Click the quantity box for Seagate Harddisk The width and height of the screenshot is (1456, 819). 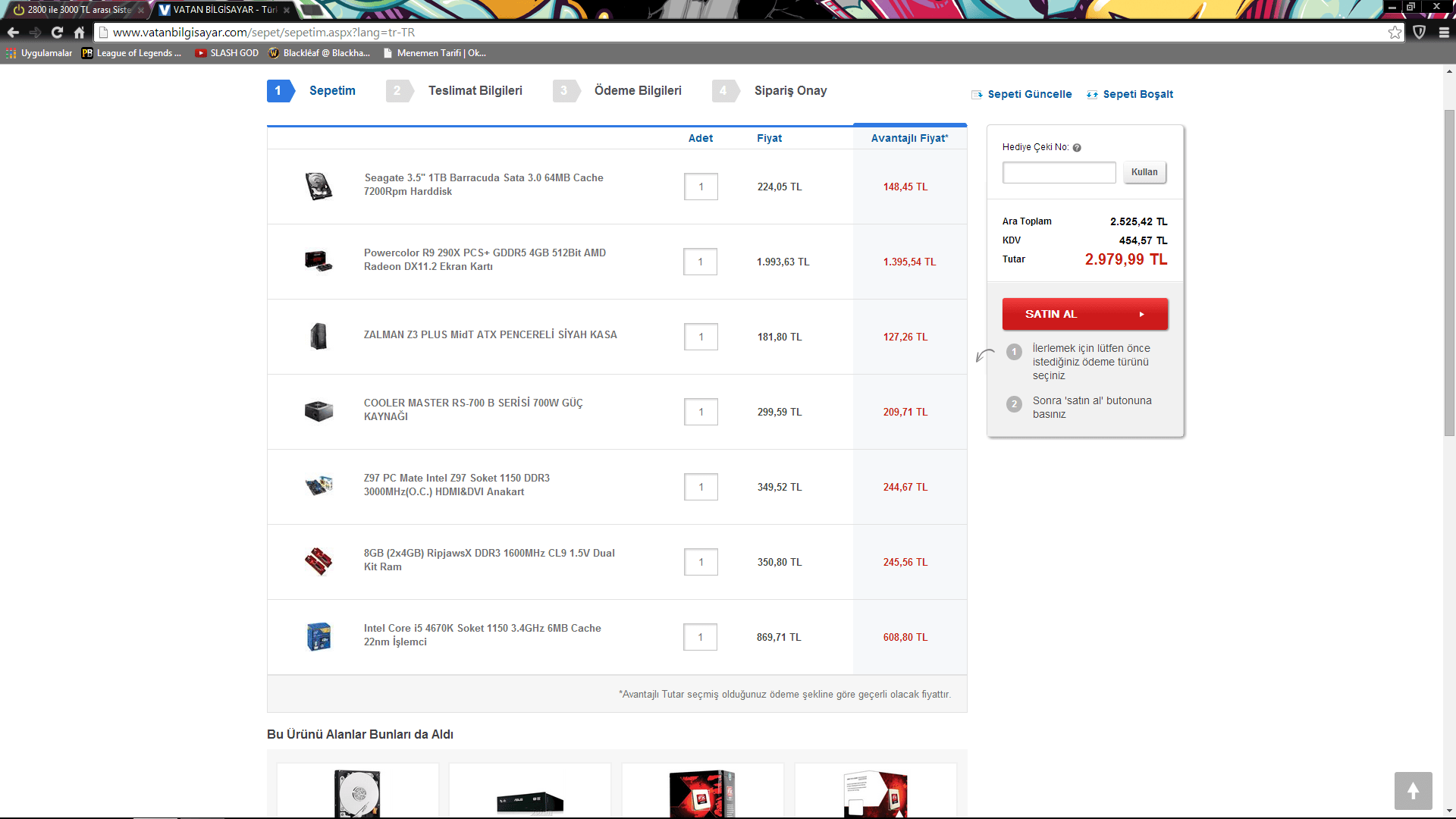coord(701,187)
